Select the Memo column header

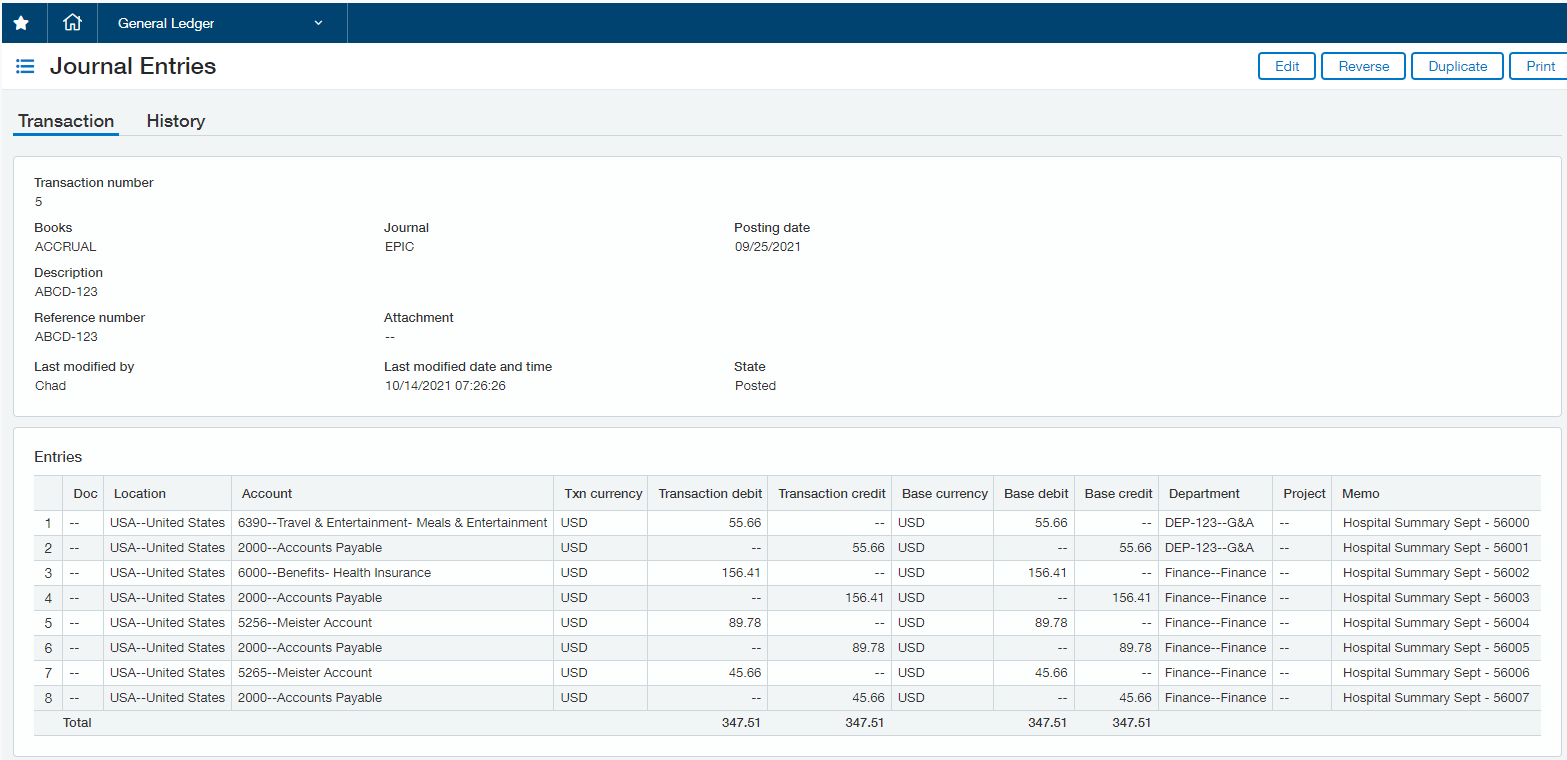tap(1360, 493)
